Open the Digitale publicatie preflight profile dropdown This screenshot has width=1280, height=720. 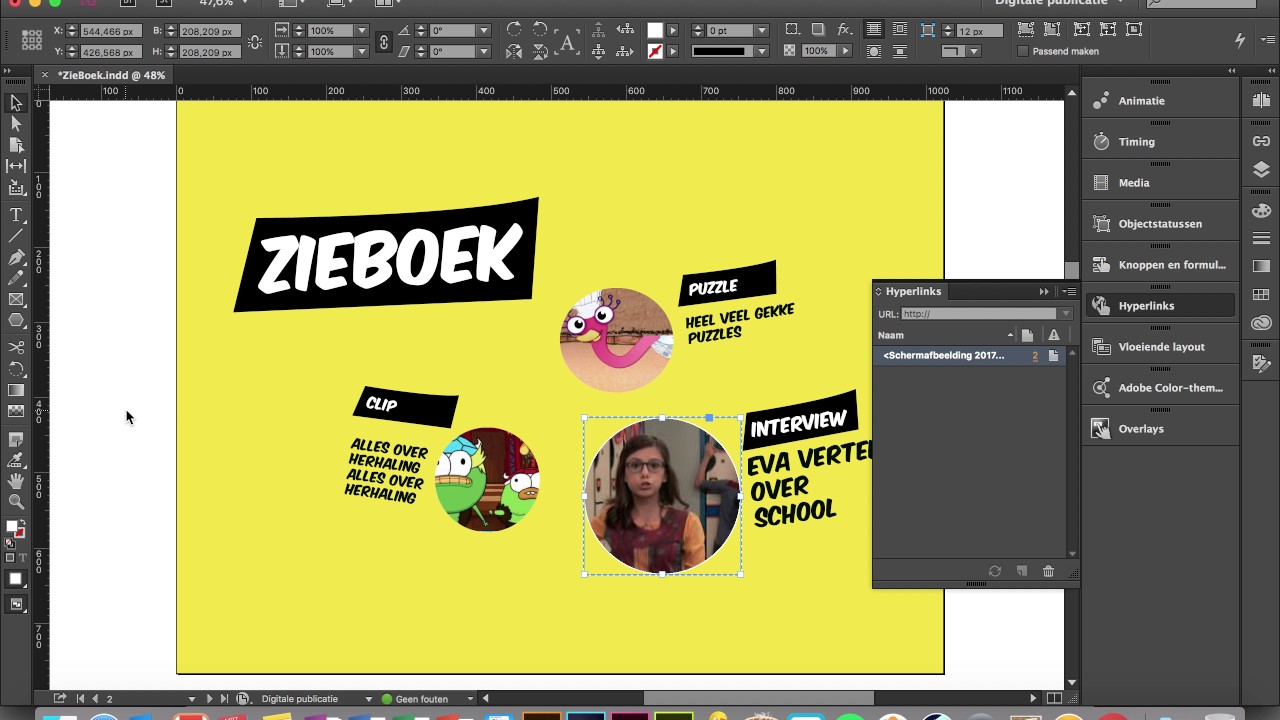click(369, 699)
